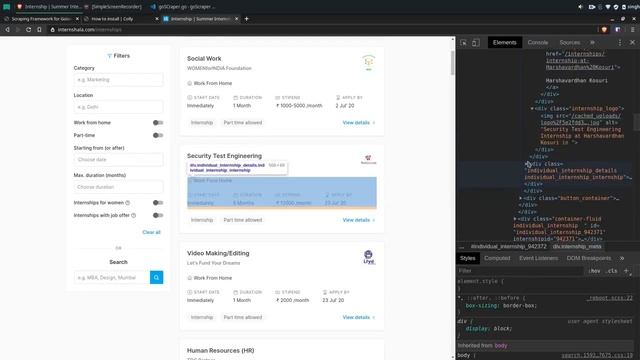Expand the individual_internship_details div node
The height and width of the screenshot is (360, 640).
click(x=526, y=164)
